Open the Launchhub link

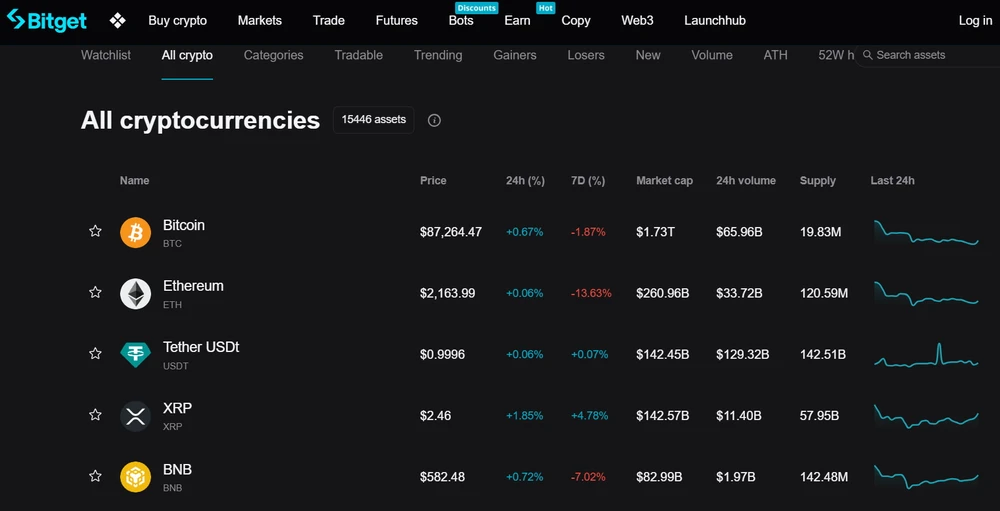click(x=715, y=20)
